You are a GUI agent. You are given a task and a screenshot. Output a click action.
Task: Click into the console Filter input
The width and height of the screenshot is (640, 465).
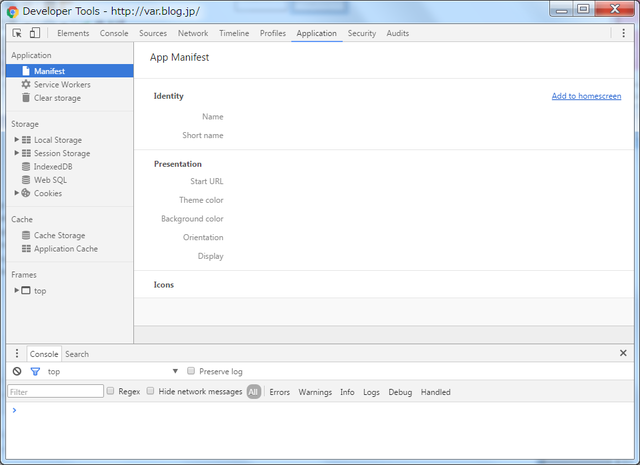point(56,391)
